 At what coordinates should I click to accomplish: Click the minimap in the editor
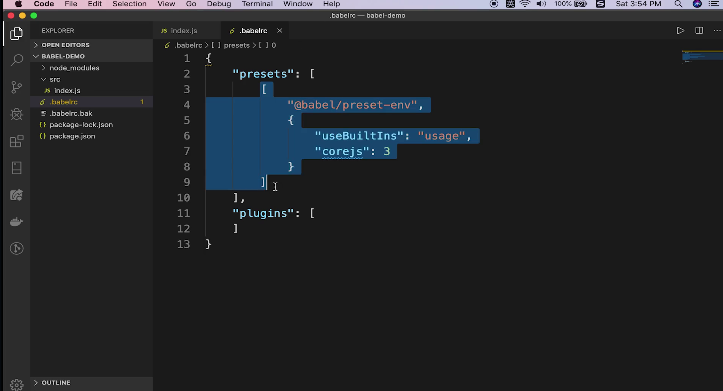click(x=701, y=56)
